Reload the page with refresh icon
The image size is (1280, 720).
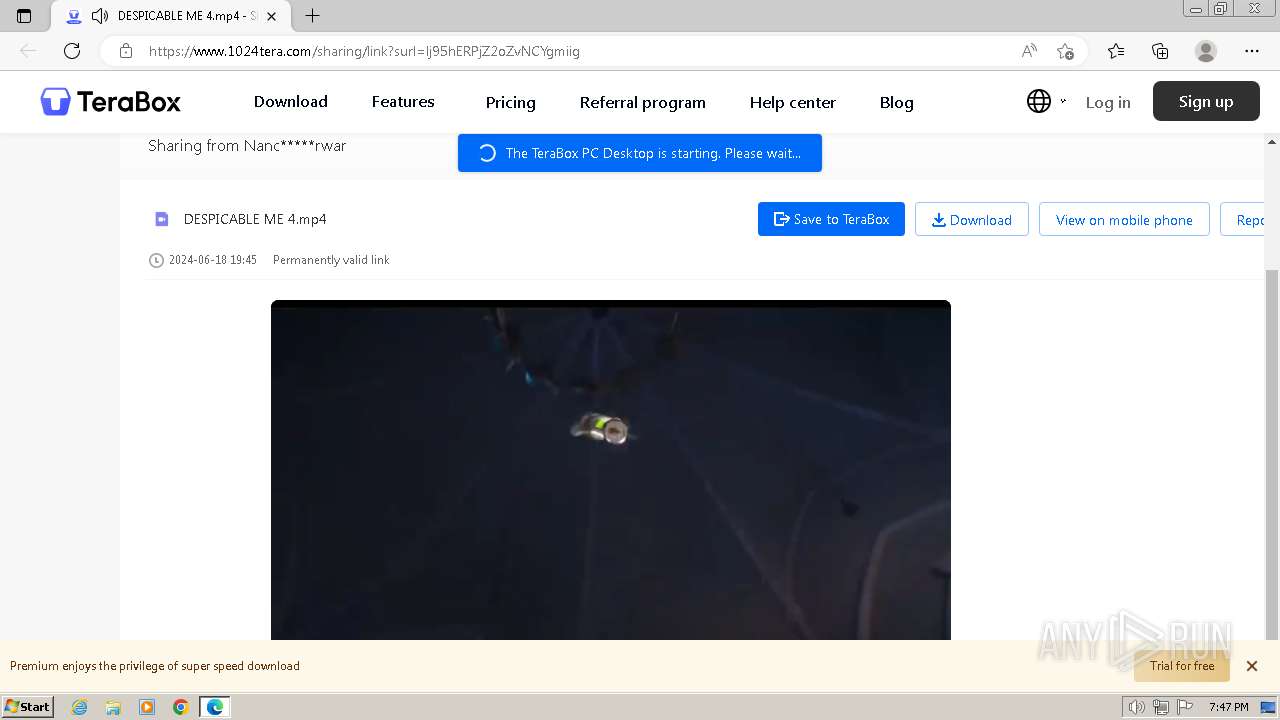click(72, 51)
